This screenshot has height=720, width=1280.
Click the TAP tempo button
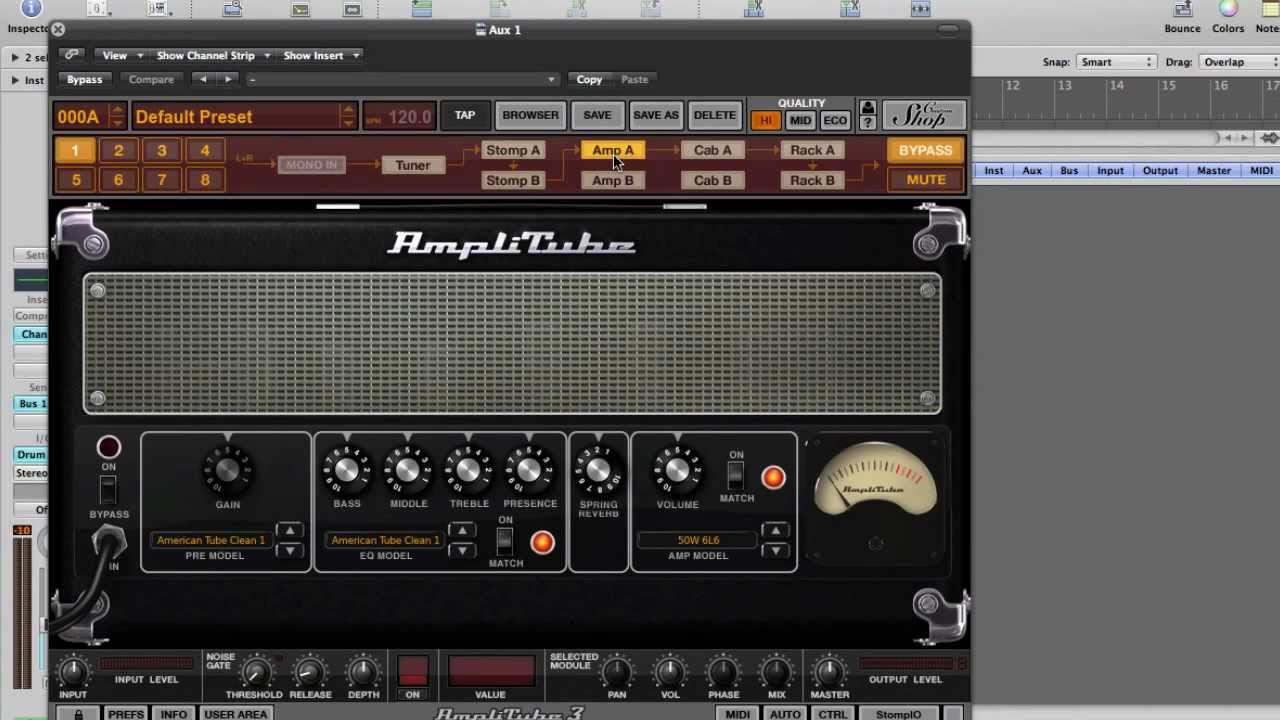click(465, 115)
